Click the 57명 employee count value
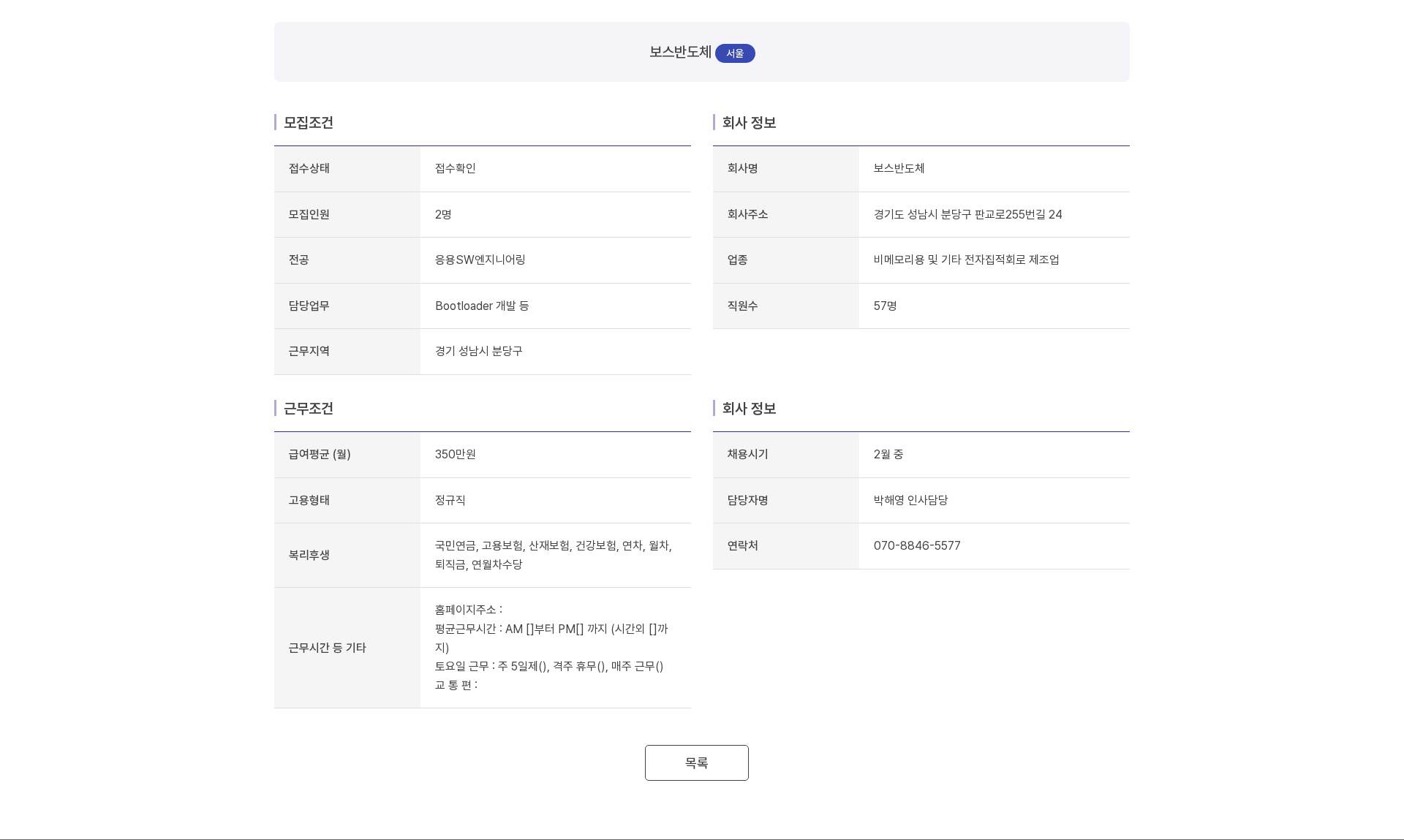1404x840 pixels. point(885,306)
